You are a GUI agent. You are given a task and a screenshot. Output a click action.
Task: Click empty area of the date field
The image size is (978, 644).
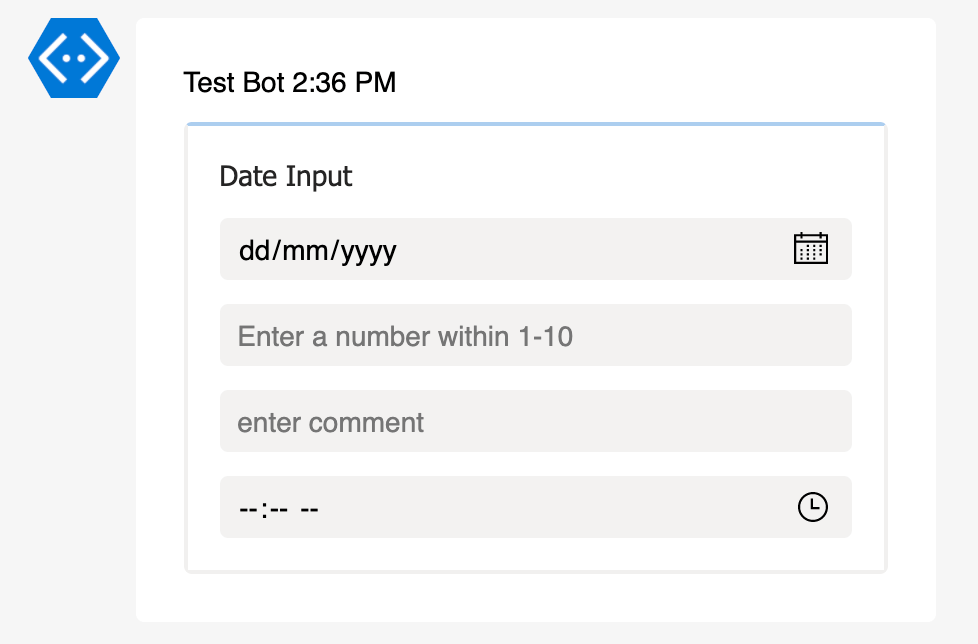593,249
